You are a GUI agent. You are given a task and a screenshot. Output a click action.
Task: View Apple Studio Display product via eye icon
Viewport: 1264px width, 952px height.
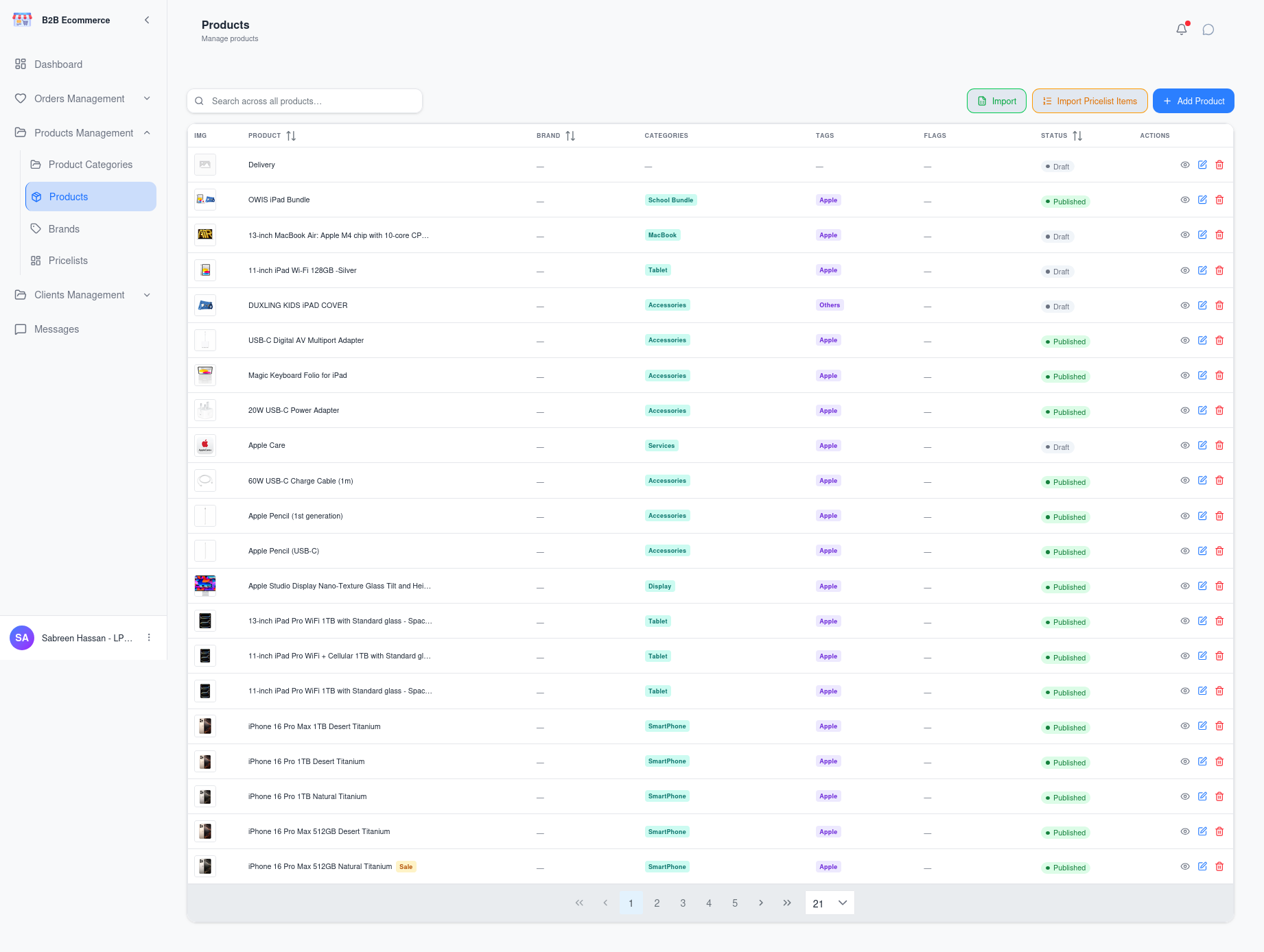click(1185, 586)
